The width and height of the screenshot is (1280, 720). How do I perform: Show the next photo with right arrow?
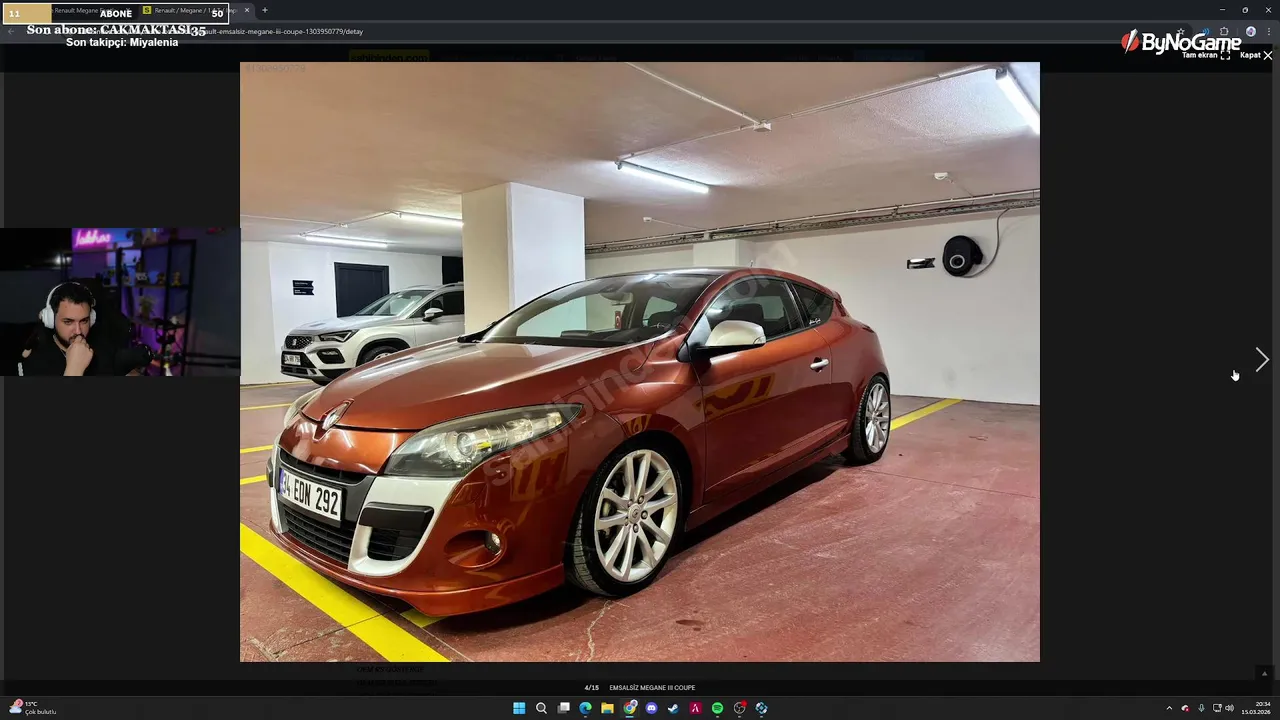coord(1262,360)
